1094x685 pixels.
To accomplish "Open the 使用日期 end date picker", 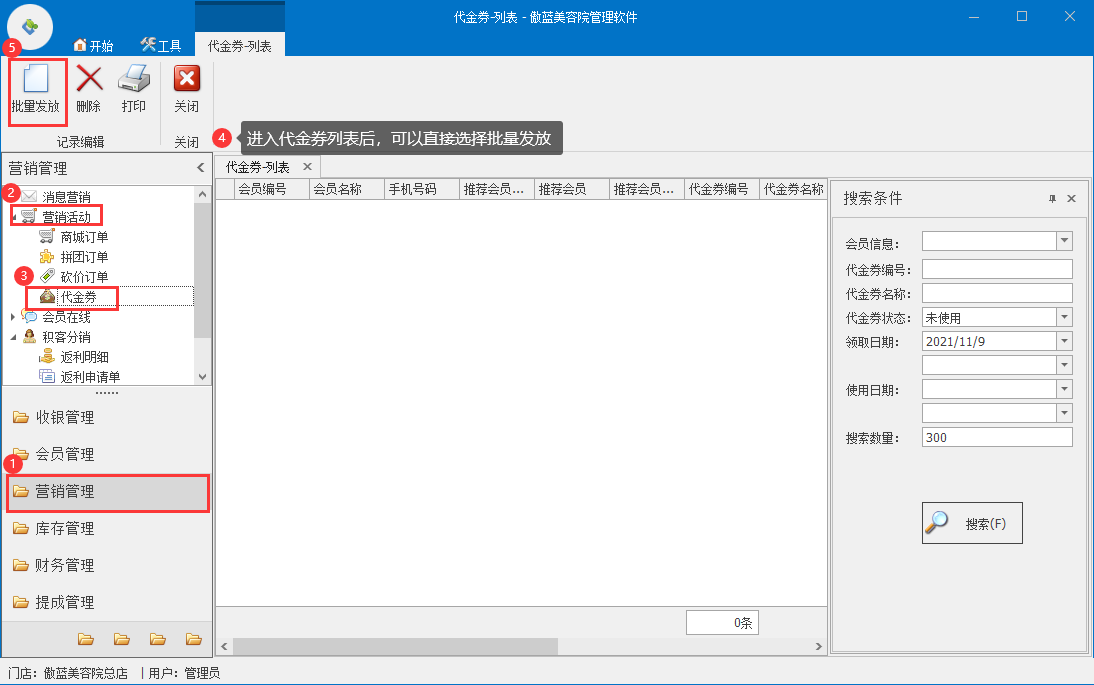I will 1064,413.
